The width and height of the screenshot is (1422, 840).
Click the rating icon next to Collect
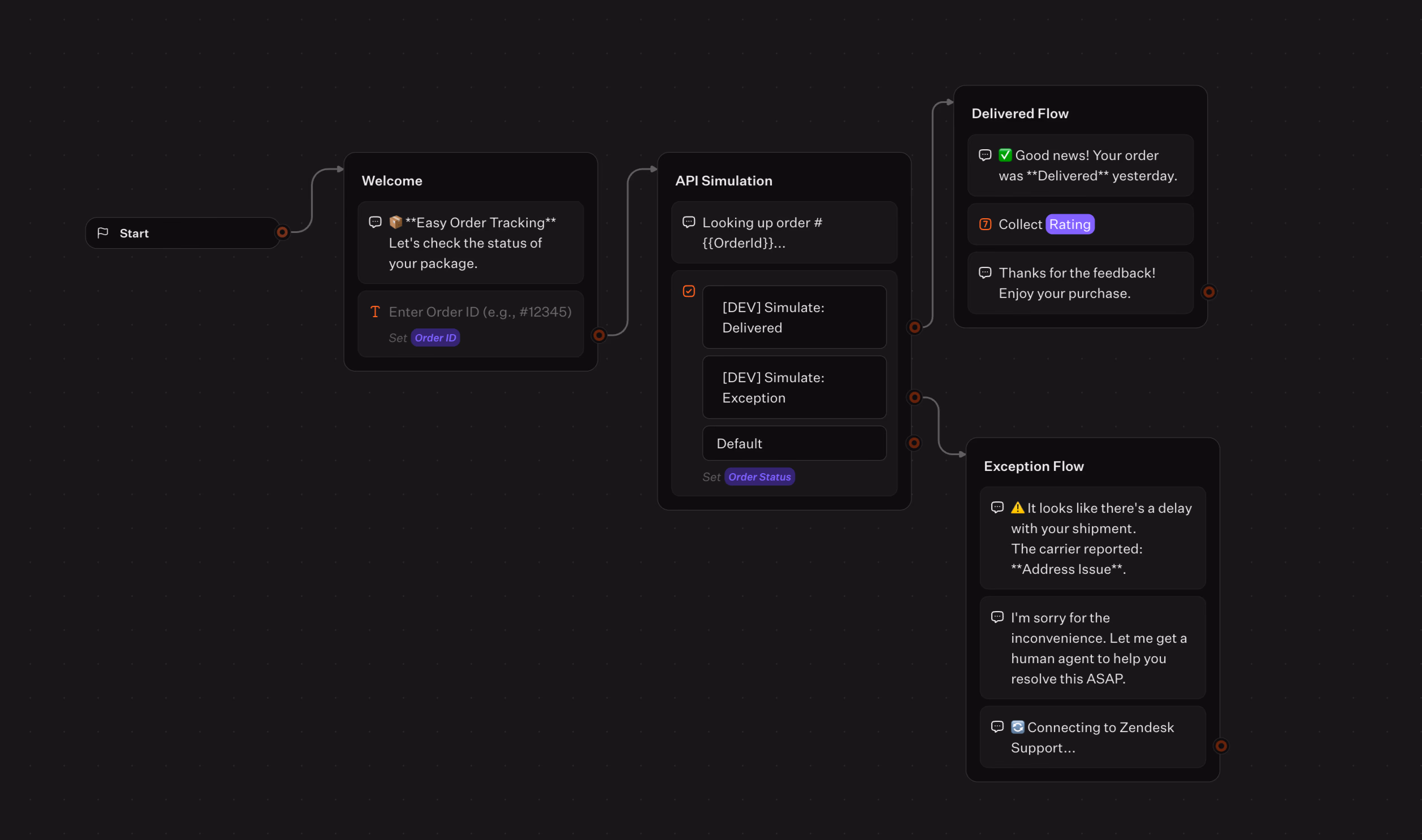coord(985,224)
